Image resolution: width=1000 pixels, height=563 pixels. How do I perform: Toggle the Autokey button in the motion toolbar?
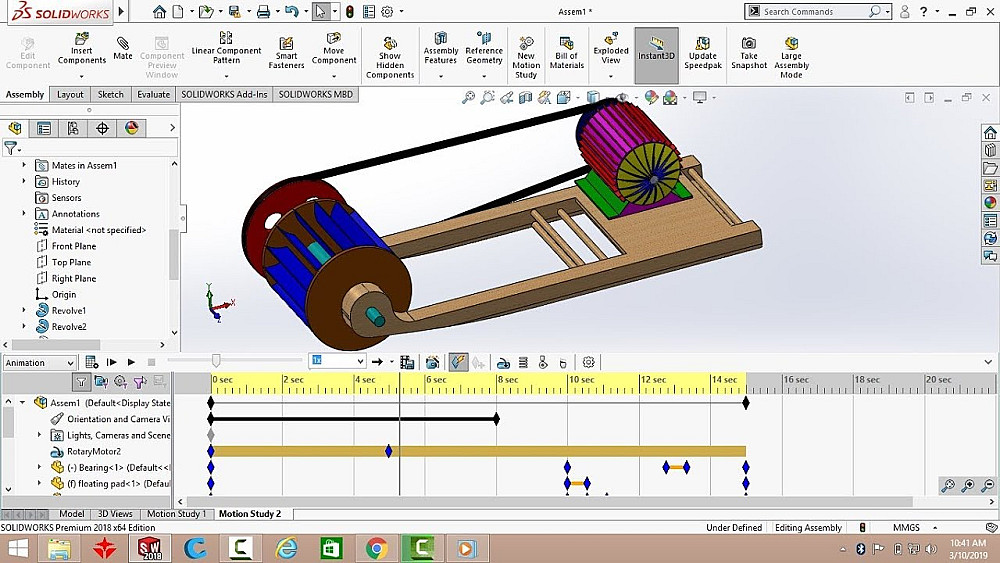pos(458,362)
